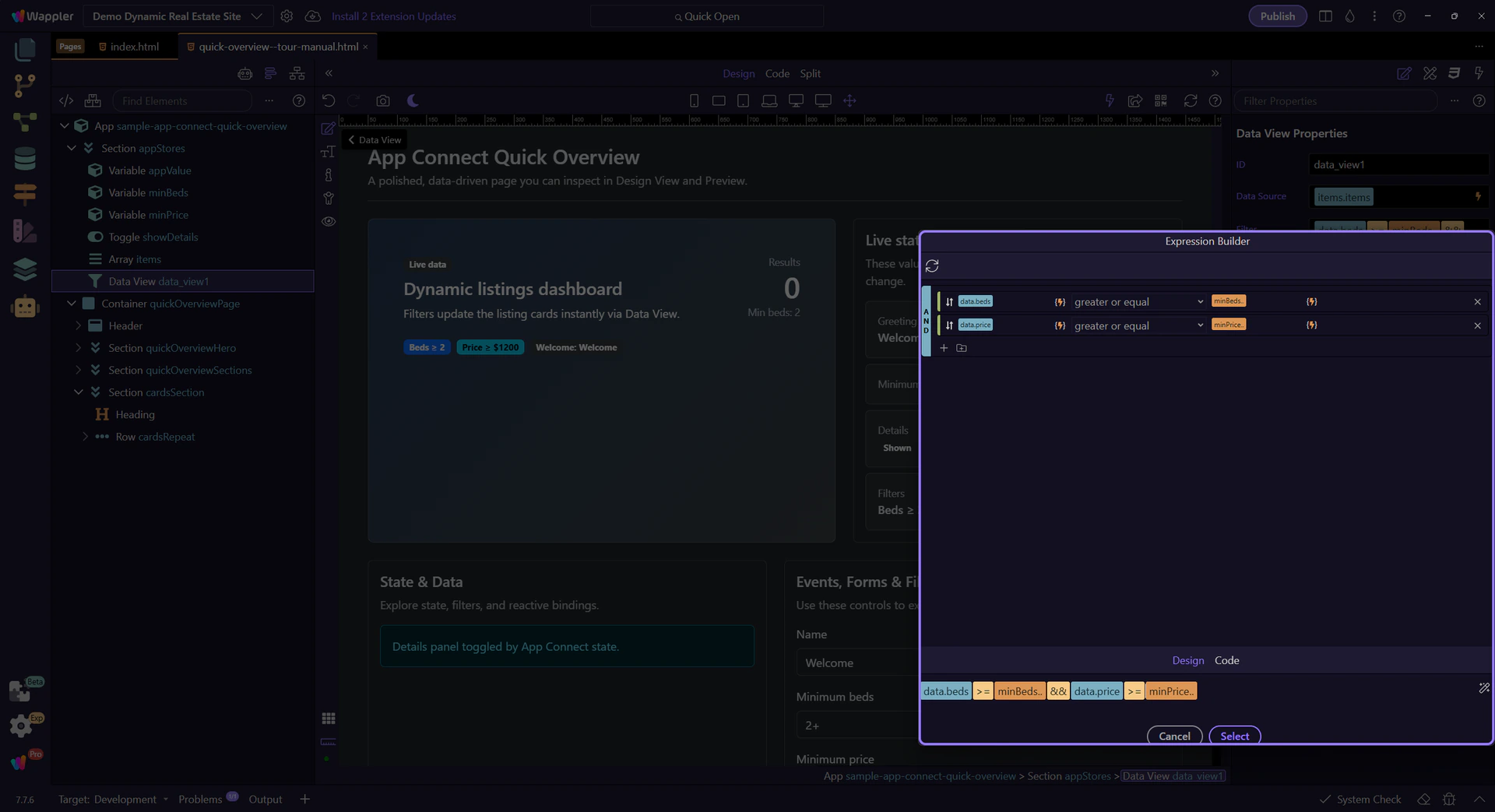Switch to Code tab in Expression Builder
The height and width of the screenshot is (812, 1495).
[x=1226, y=660]
